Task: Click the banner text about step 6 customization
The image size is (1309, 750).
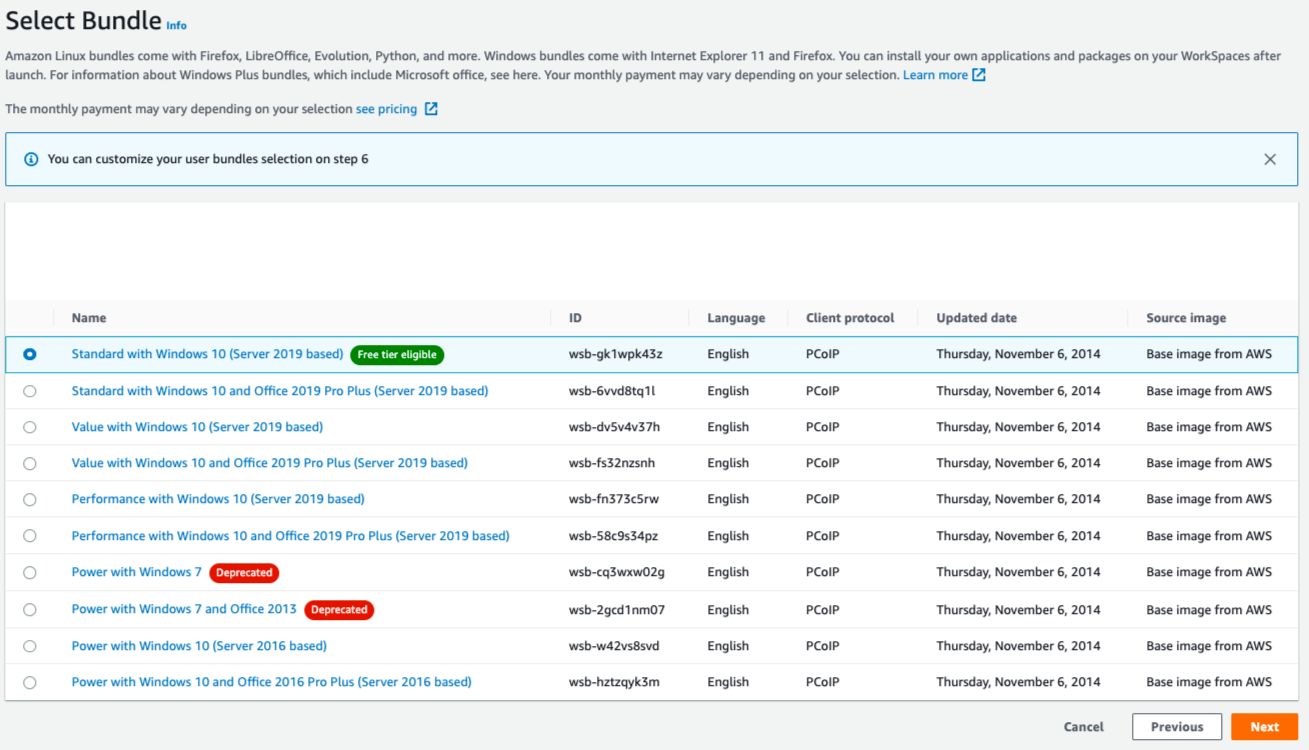Action: coord(208,159)
